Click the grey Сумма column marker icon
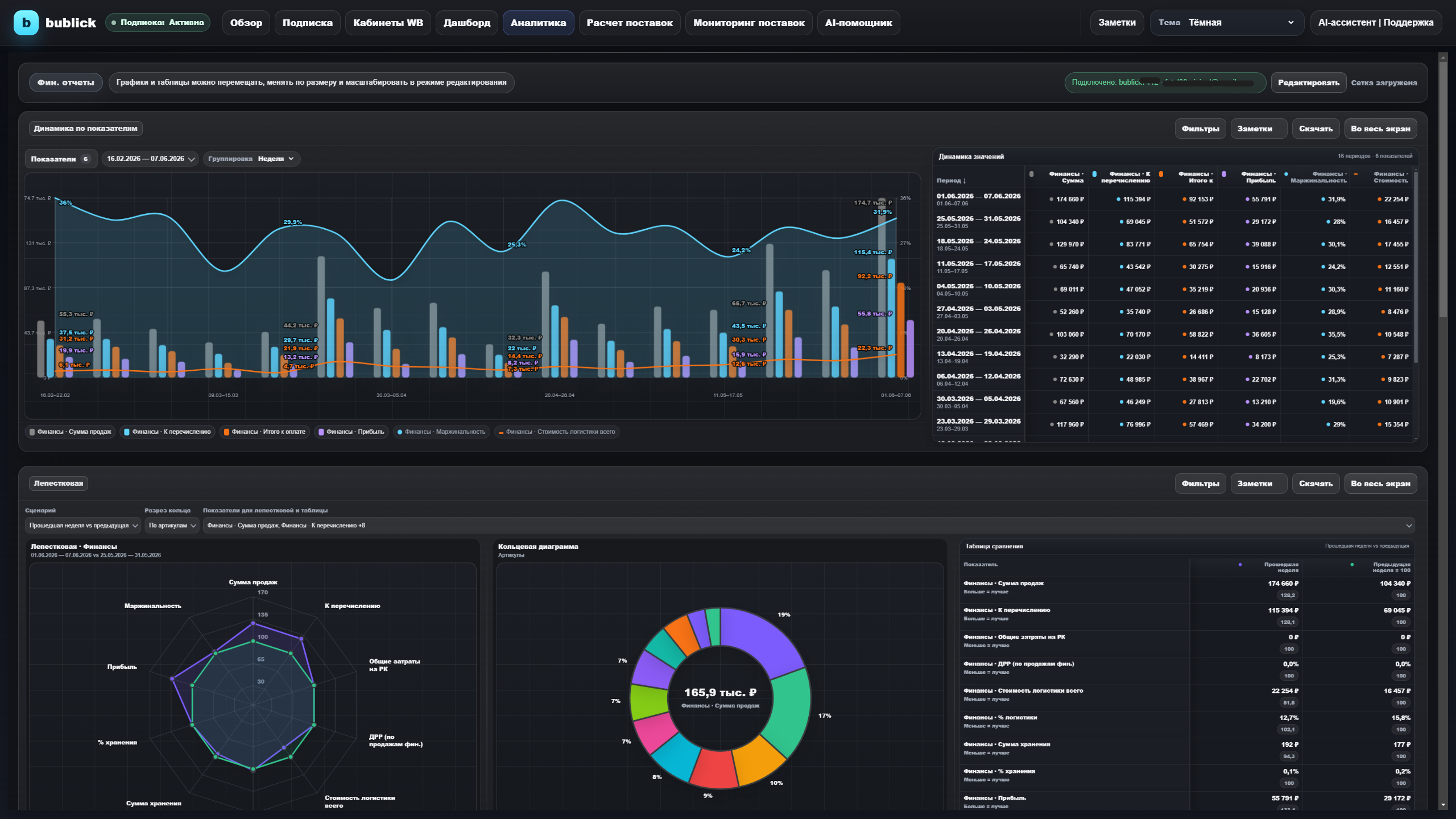This screenshot has height=819, width=1456. 1032,174
